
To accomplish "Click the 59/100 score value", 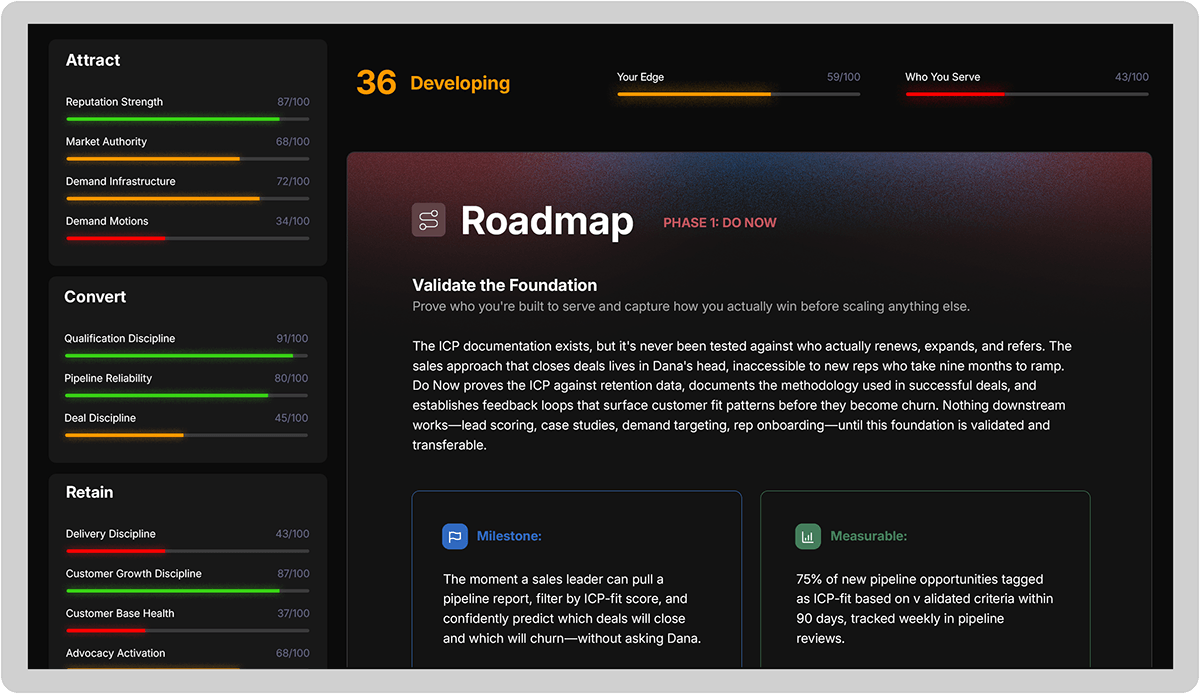I will (x=843, y=77).
